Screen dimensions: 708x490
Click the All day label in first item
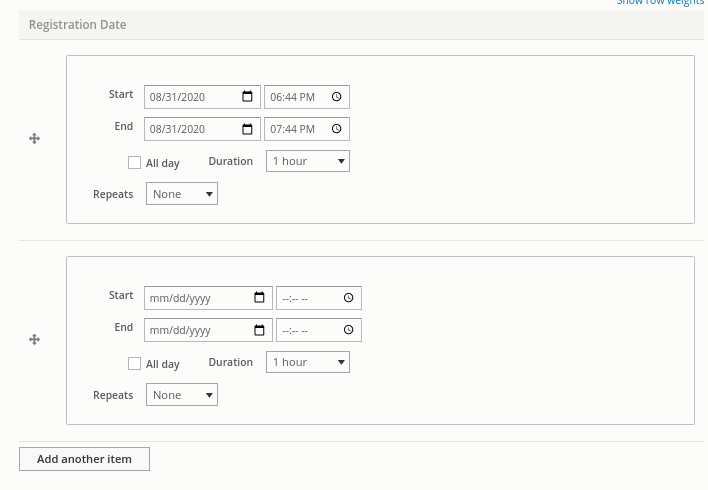pos(163,163)
